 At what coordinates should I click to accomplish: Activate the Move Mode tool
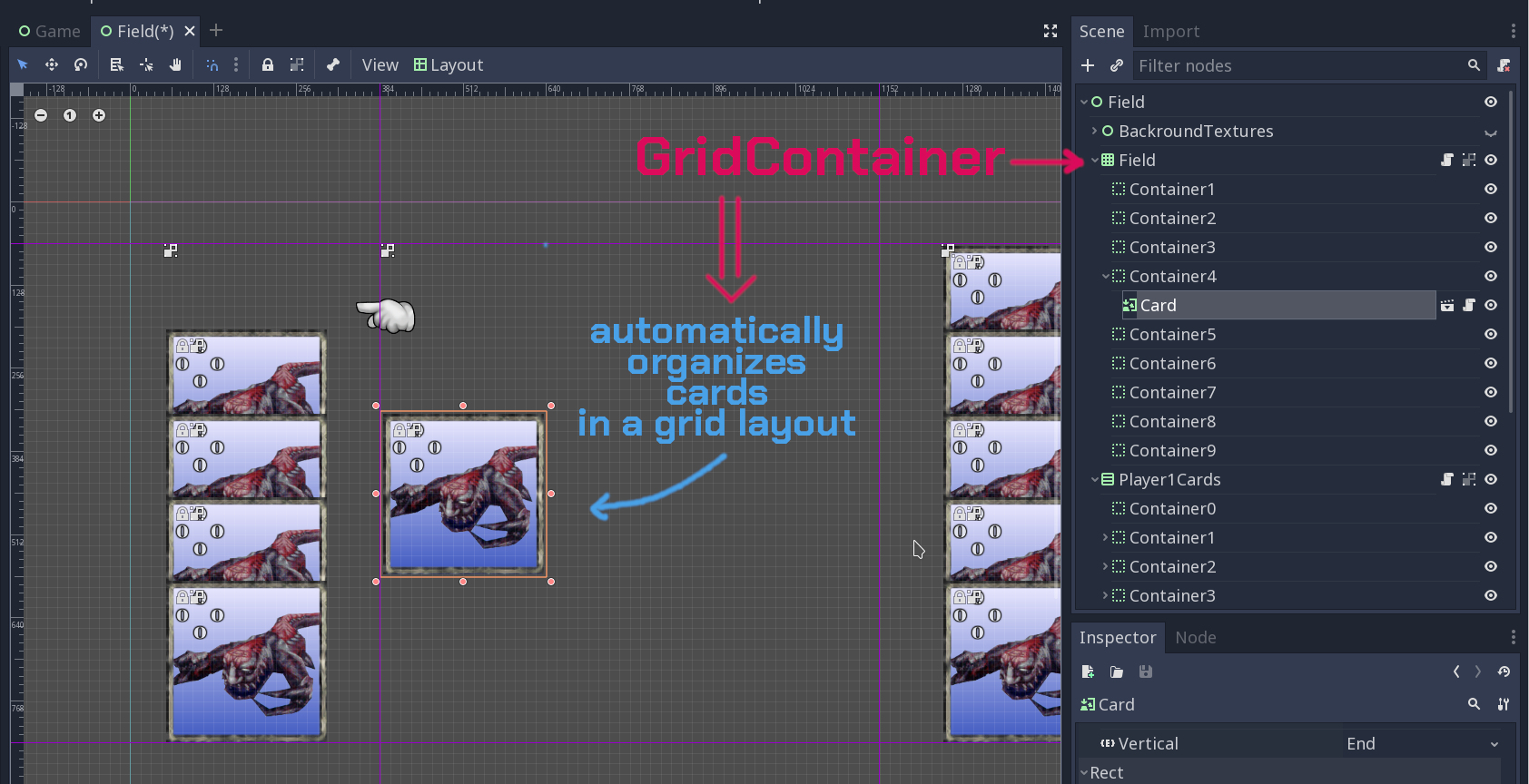click(52, 64)
